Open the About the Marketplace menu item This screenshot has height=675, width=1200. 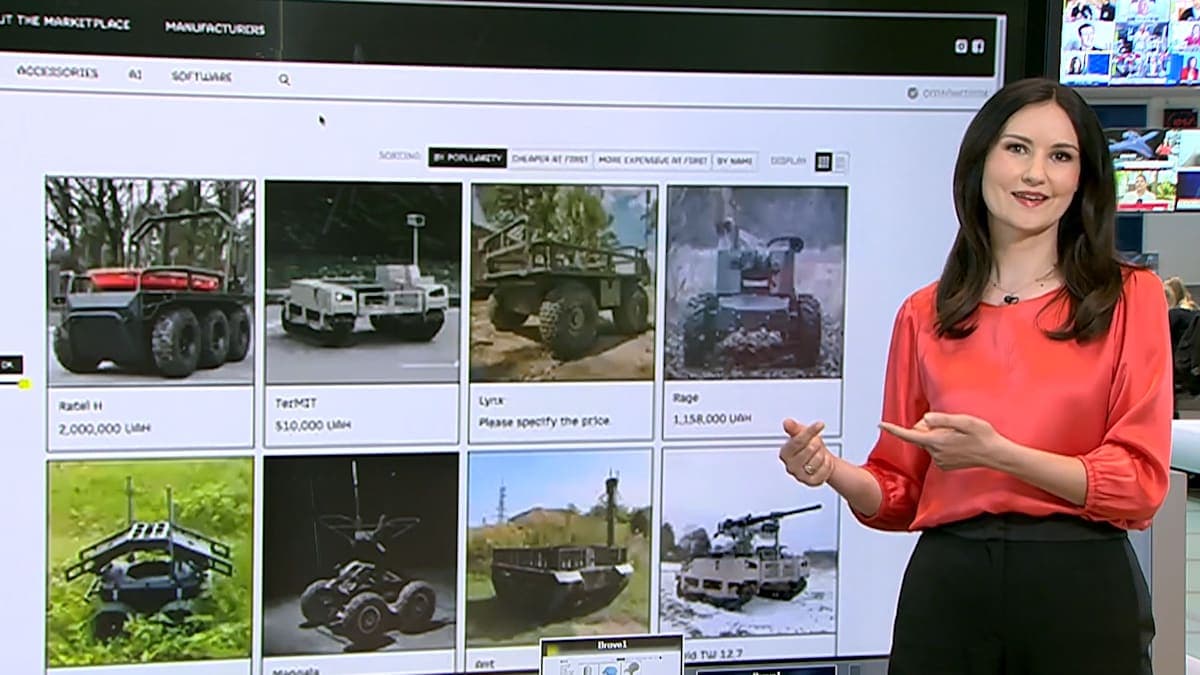tap(65, 22)
